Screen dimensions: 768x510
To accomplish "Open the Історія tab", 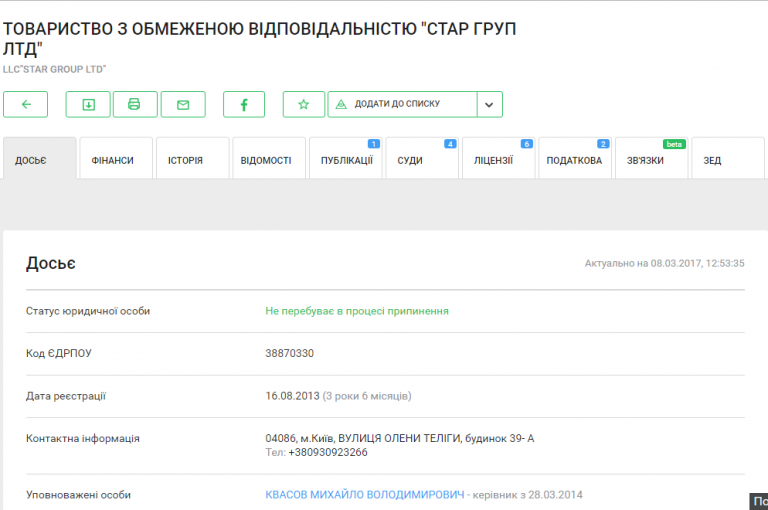I will 193,160.
